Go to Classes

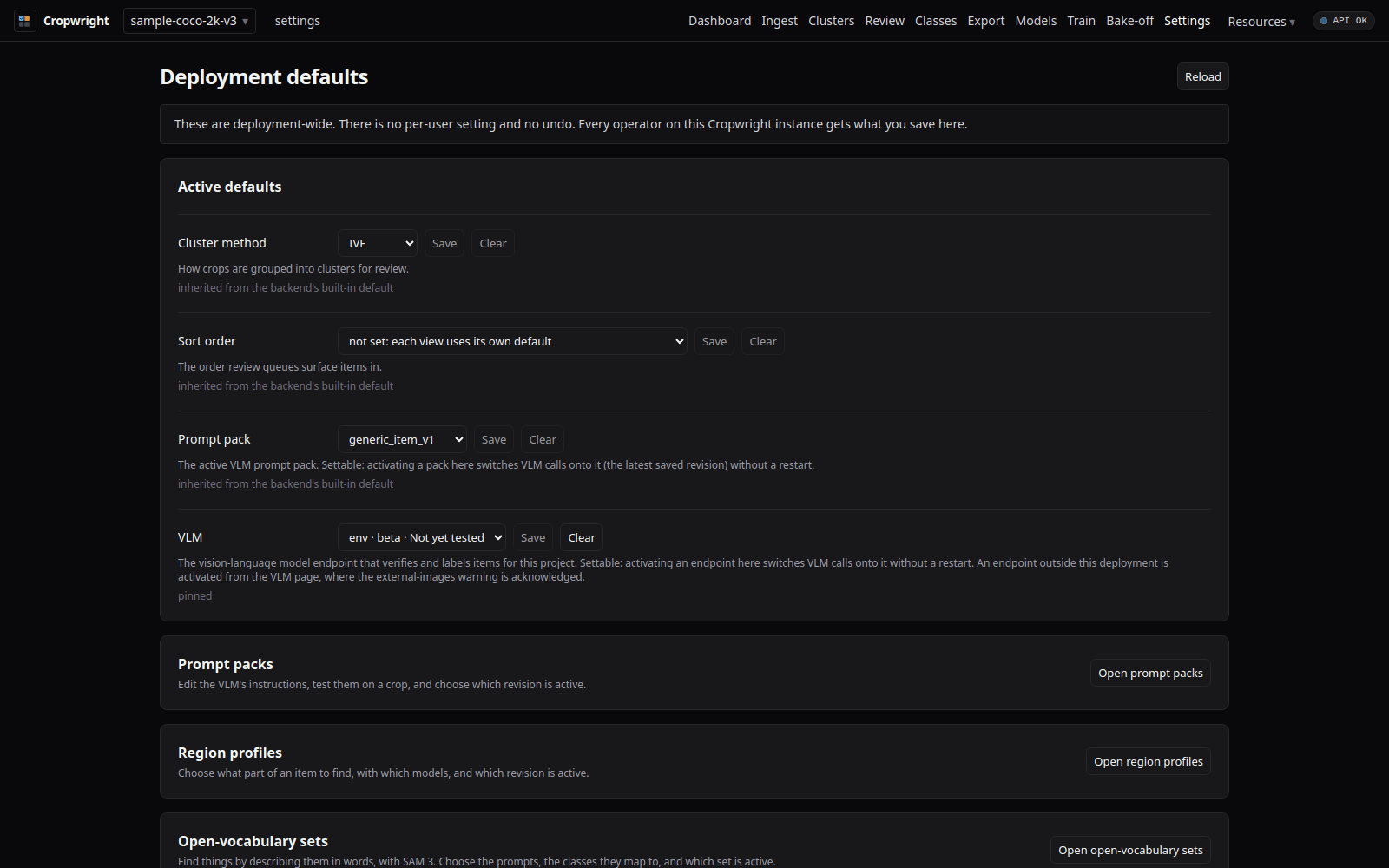click(x=936, y=21)
